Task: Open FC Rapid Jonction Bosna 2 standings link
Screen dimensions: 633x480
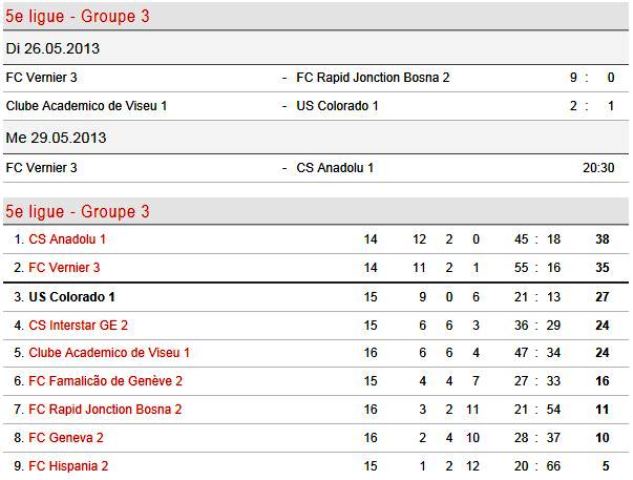Action: click(x=105, y=409)
